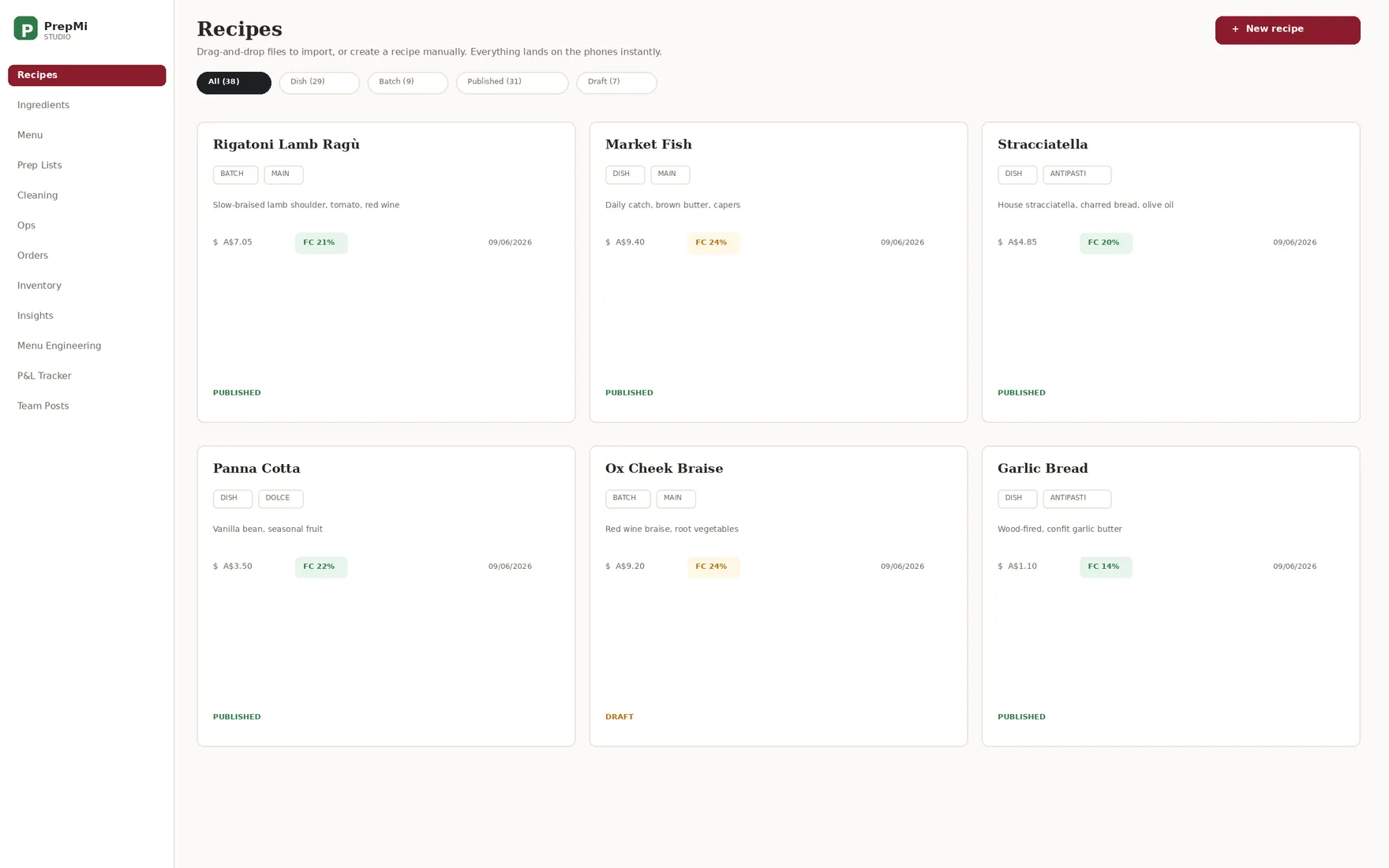
Task: Click the PrepMi logo icon
Action: 25,28
